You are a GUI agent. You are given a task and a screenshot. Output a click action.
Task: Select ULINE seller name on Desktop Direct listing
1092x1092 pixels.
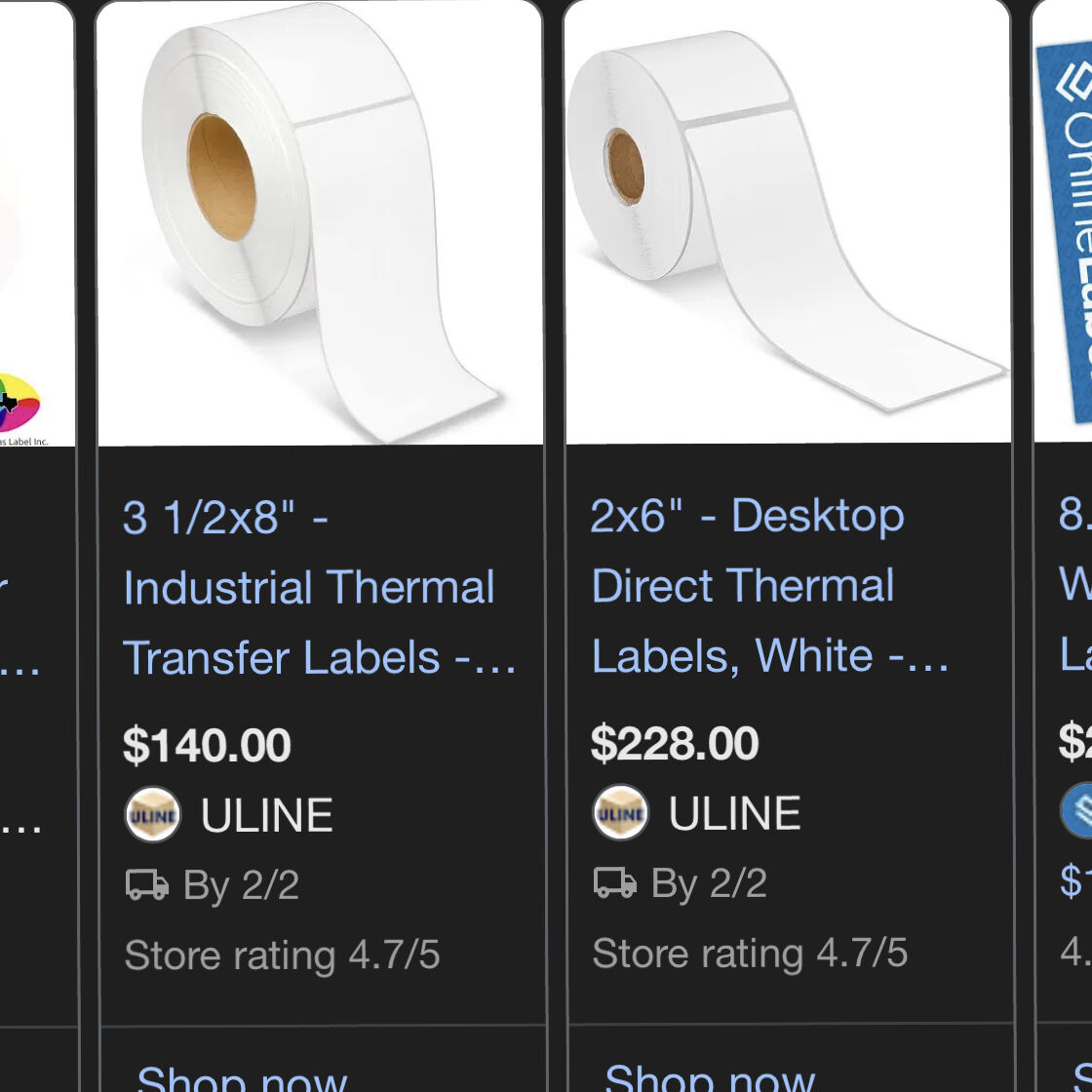tap(734, 813)
